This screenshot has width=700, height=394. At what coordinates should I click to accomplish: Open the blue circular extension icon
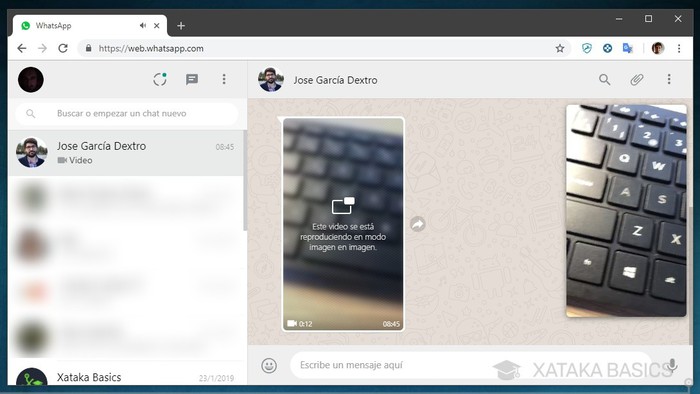coord(607,48)
